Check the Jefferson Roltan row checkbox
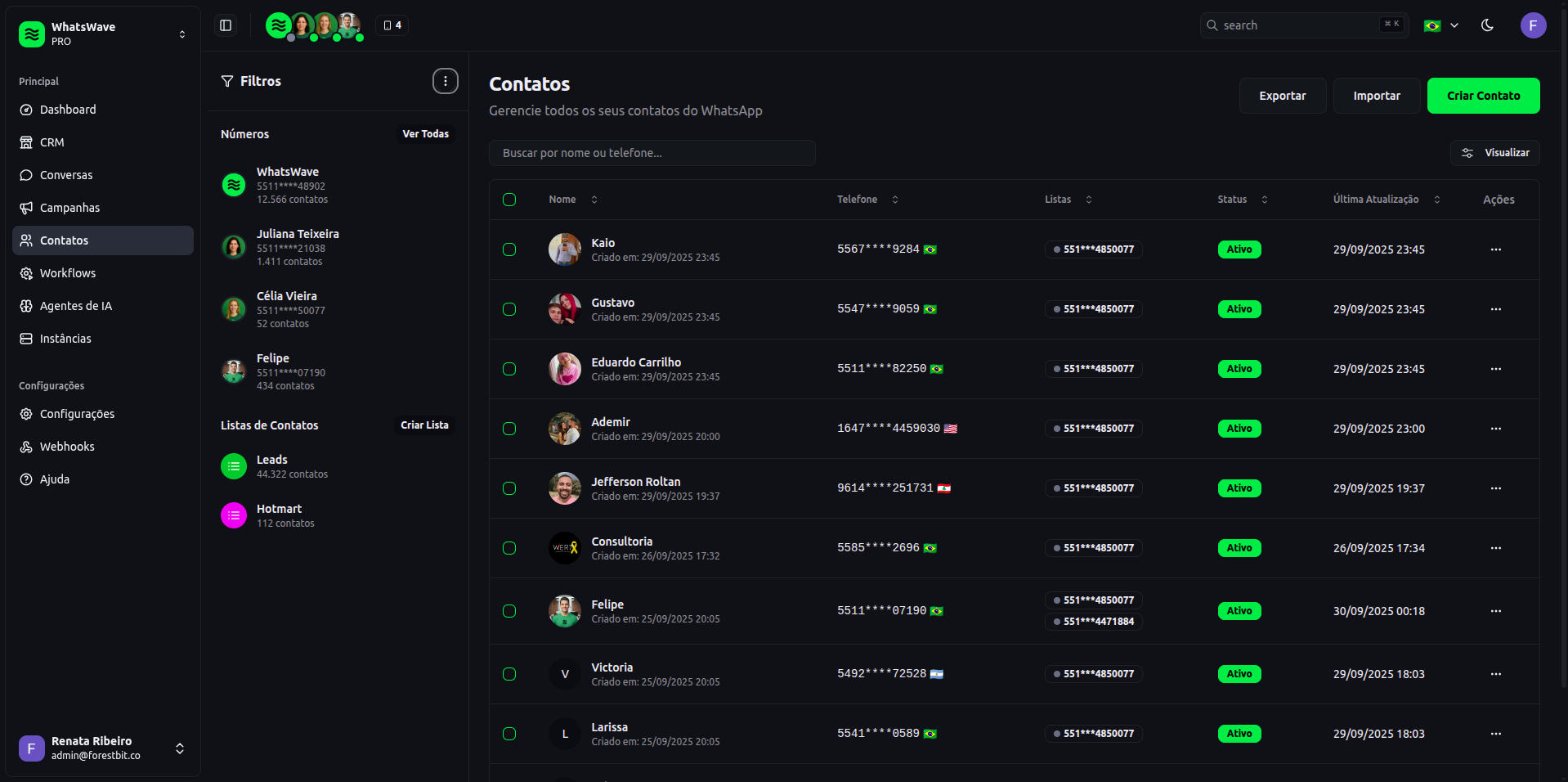1568x782 pixels. click(x=509, y=488)
